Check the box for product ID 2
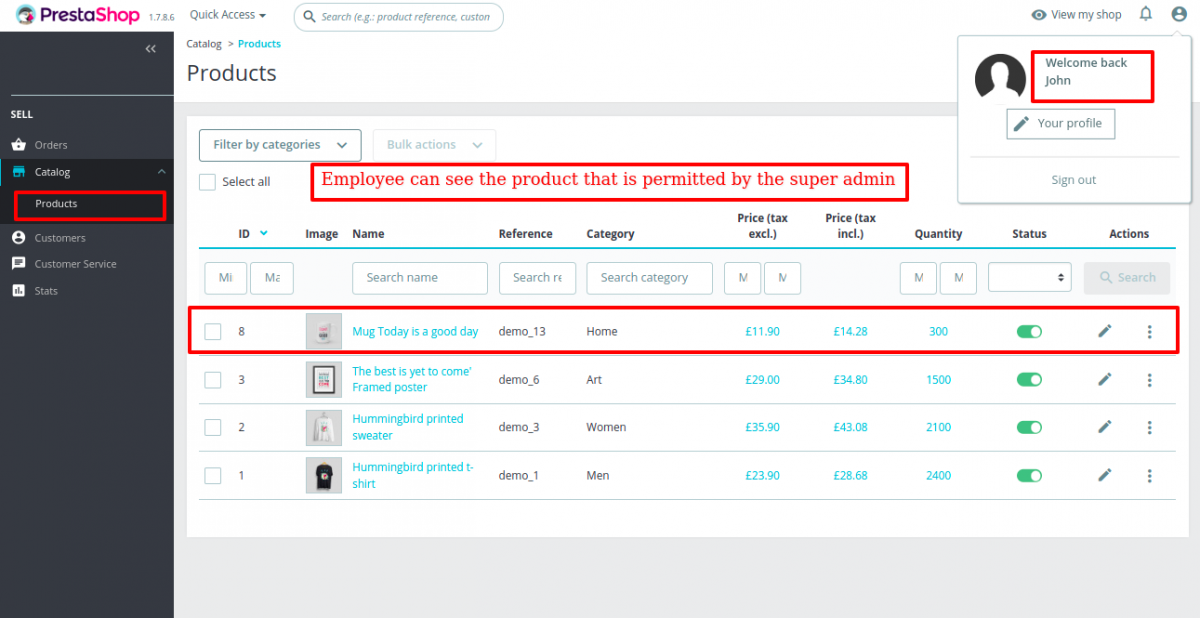The image size is (1200, 618). coord(213,427)
